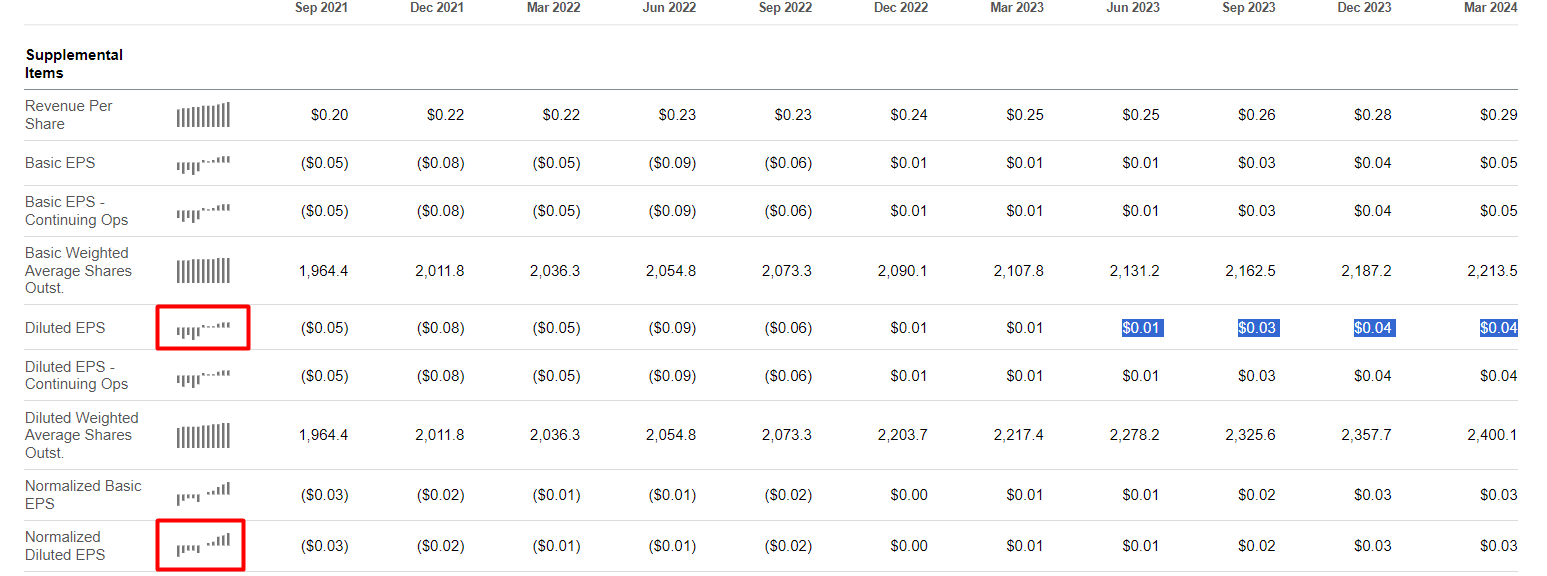Click the Basic EPS - Continuing Ops sparkline
The height and width of the screenshot is (576, 1547).
(203, 211)
